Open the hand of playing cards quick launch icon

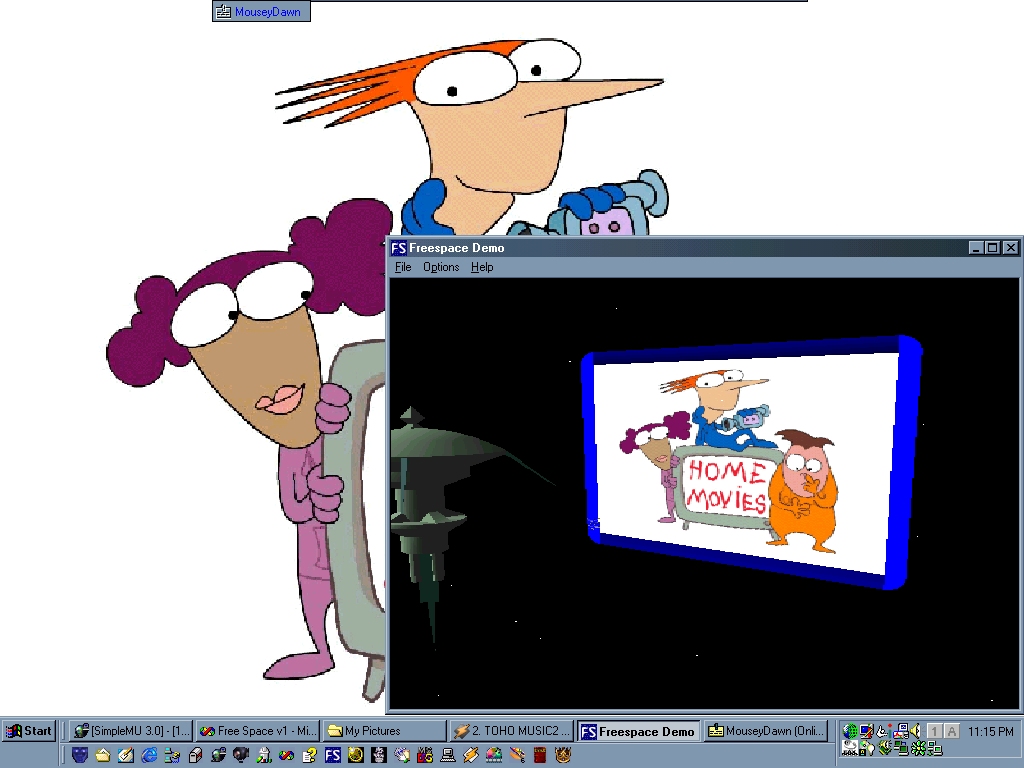click(402, 755)
